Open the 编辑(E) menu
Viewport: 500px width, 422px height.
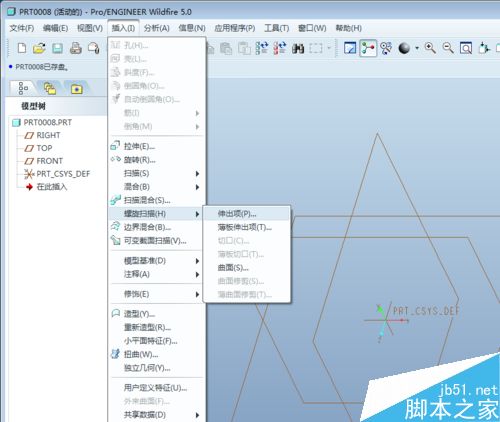[x=55, y=28]
